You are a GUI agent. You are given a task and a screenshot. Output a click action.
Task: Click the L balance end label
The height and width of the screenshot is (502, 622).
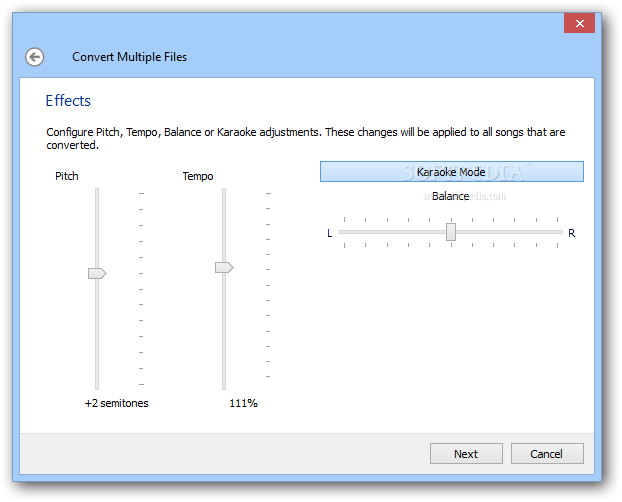(330, 233)
